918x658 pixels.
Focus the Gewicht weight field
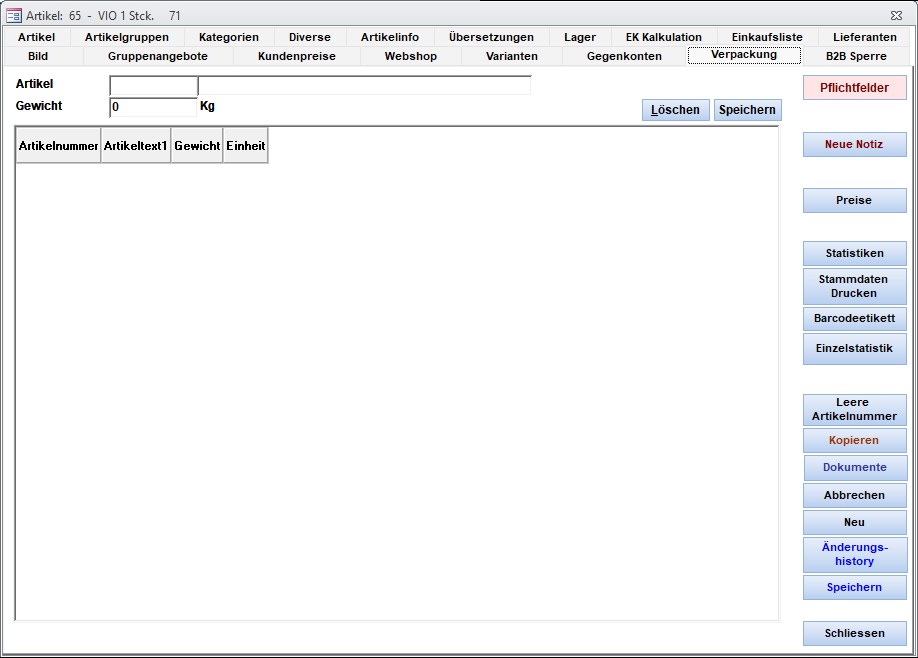[x=153, y=107]
